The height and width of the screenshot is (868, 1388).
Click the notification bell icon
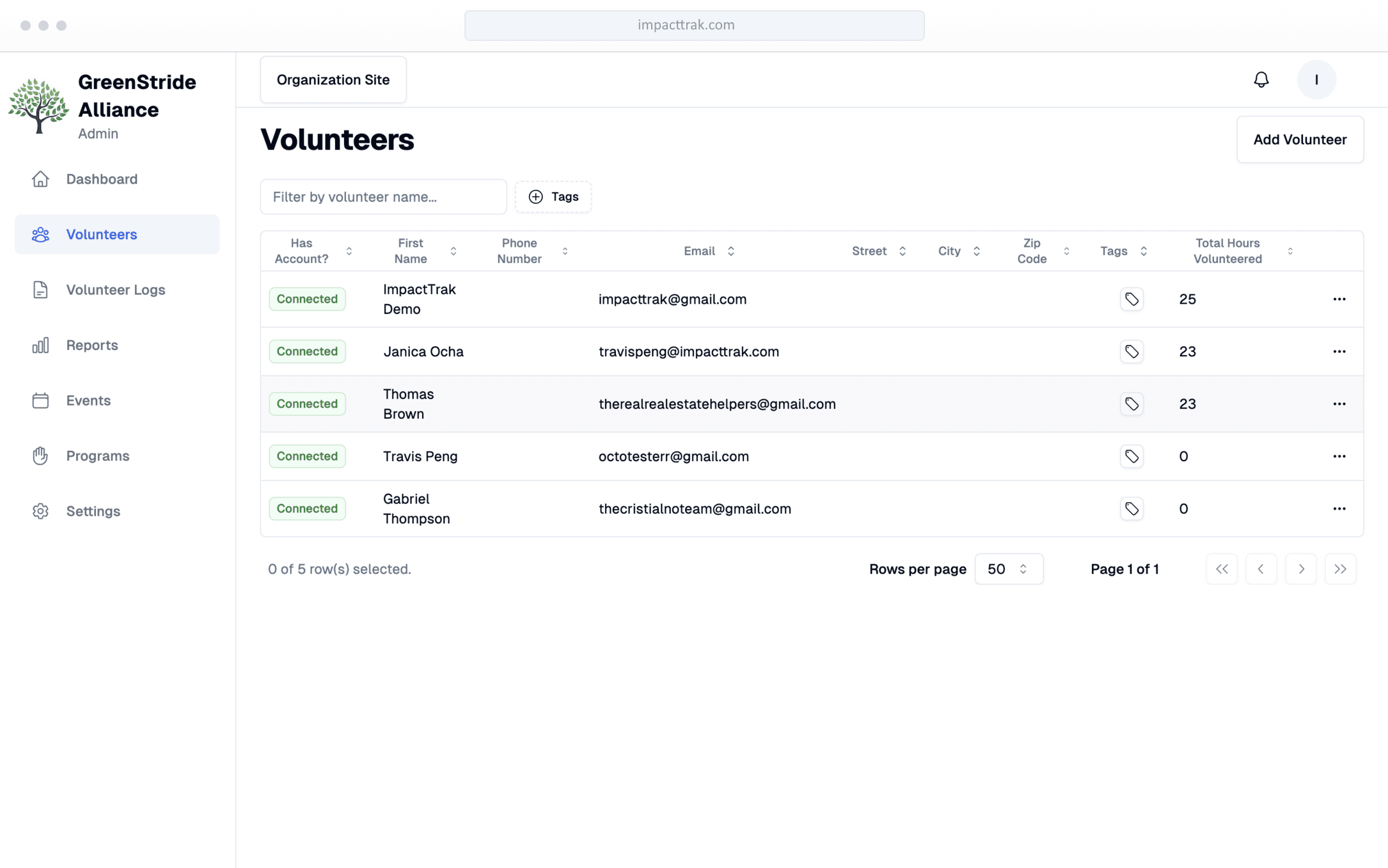click(x=1261, y=80)
